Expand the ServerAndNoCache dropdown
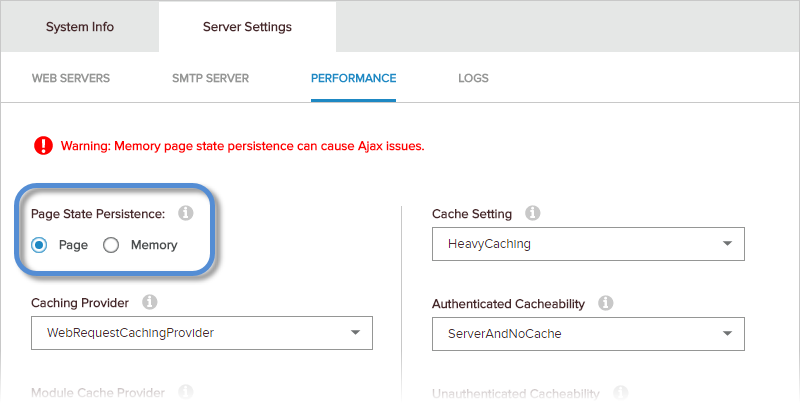The width and height of the screenshot is (800, 403). point(588,334)
